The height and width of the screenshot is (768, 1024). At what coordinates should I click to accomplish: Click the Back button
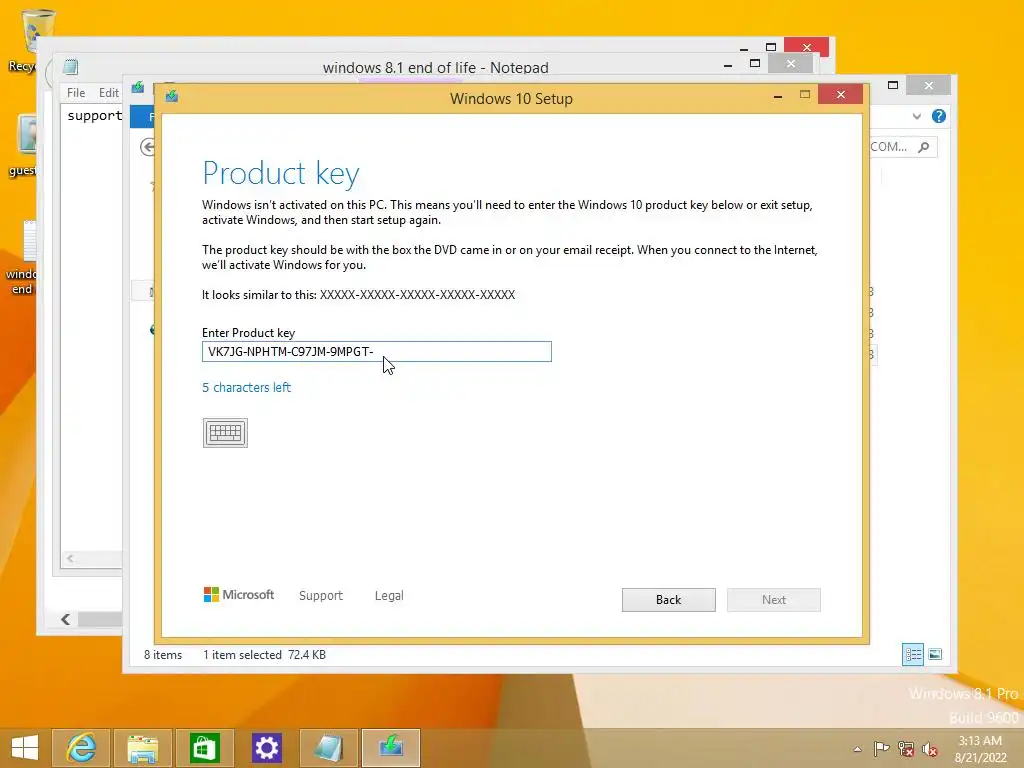click(x=668, y=600)
